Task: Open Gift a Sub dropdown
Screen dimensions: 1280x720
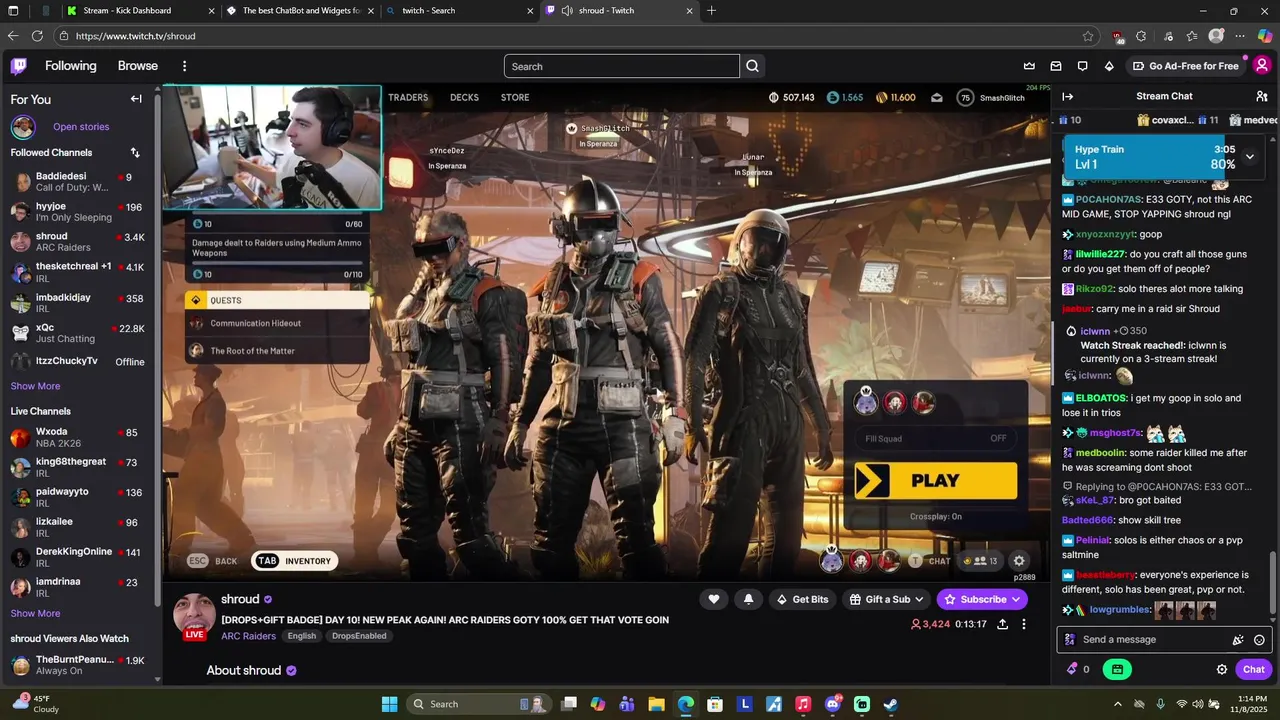Action: click(886, 599)
